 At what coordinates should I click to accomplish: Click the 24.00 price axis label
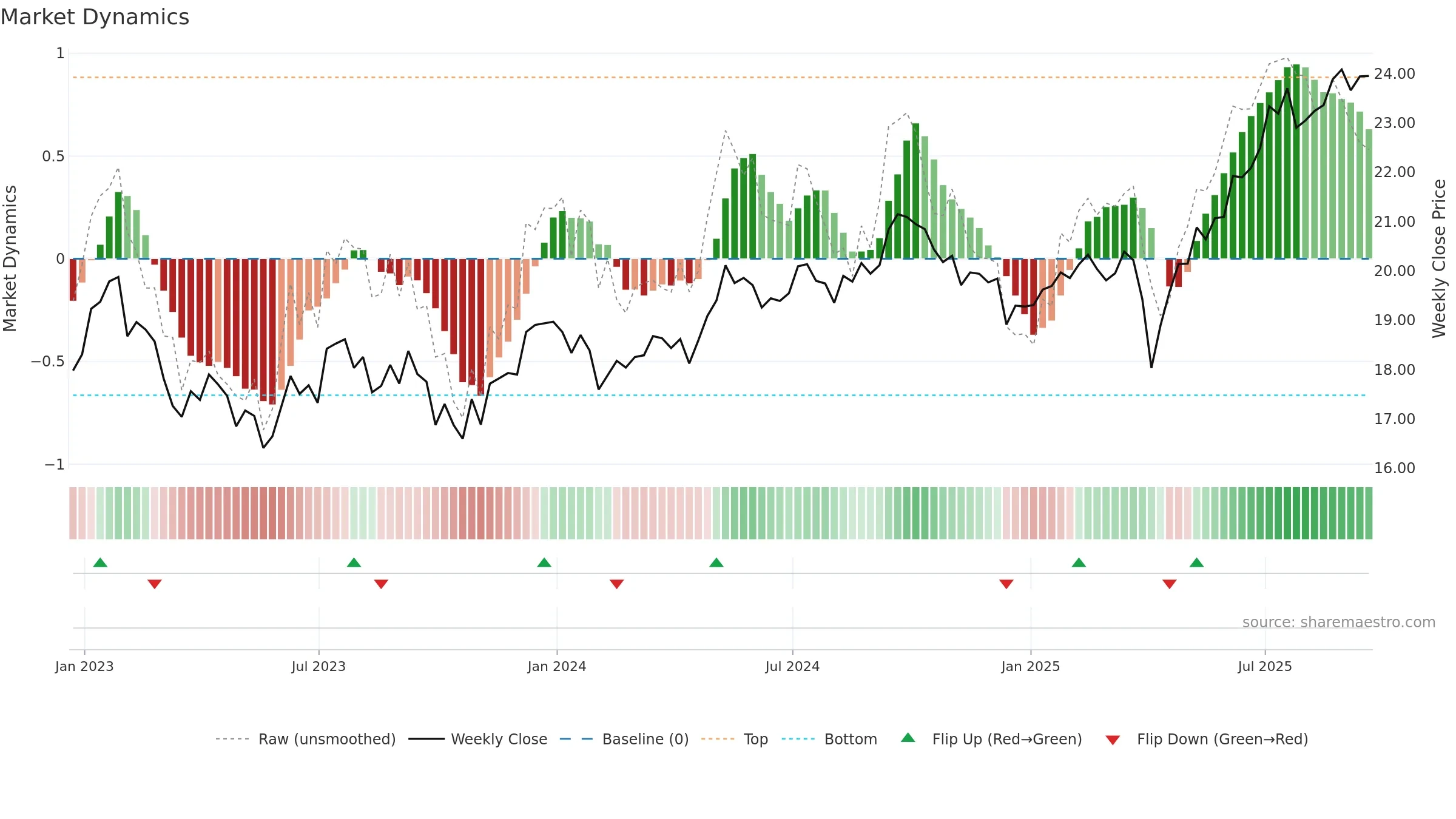[1395, 73]
